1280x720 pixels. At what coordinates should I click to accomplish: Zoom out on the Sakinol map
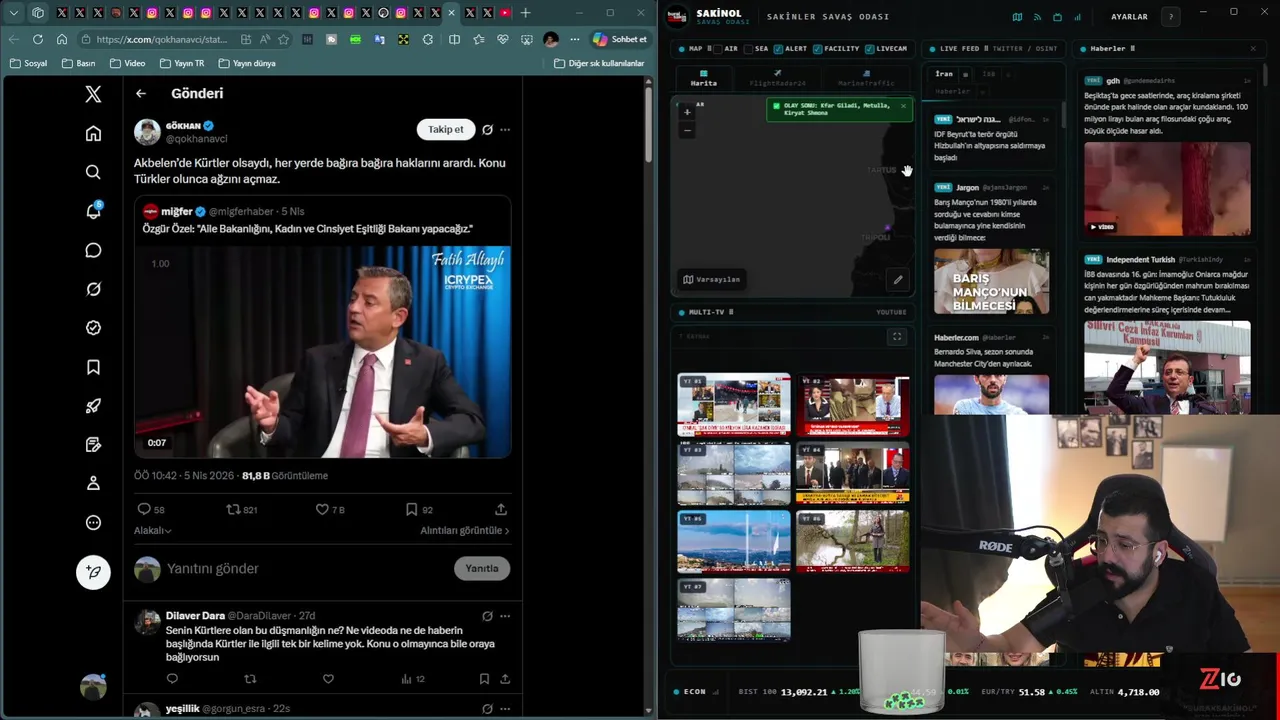[x=687, y=130]
